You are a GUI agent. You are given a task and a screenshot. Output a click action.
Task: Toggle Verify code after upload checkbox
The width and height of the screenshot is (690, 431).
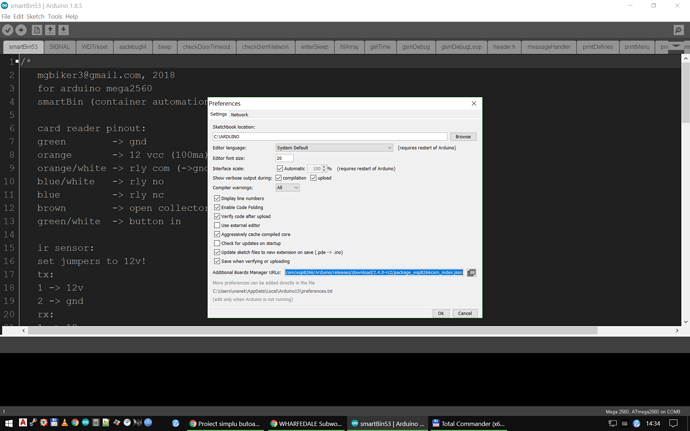point(217,216)
